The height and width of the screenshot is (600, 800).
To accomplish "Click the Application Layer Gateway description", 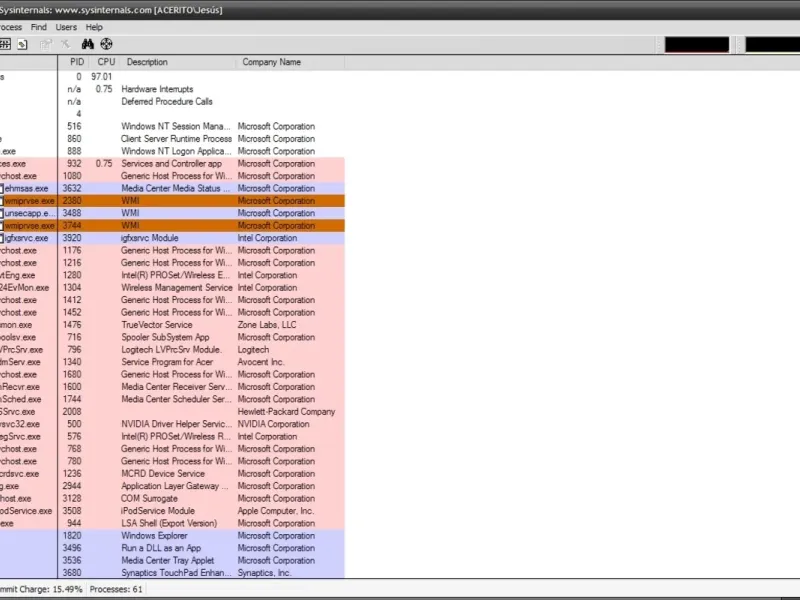I will pos(174,486).
